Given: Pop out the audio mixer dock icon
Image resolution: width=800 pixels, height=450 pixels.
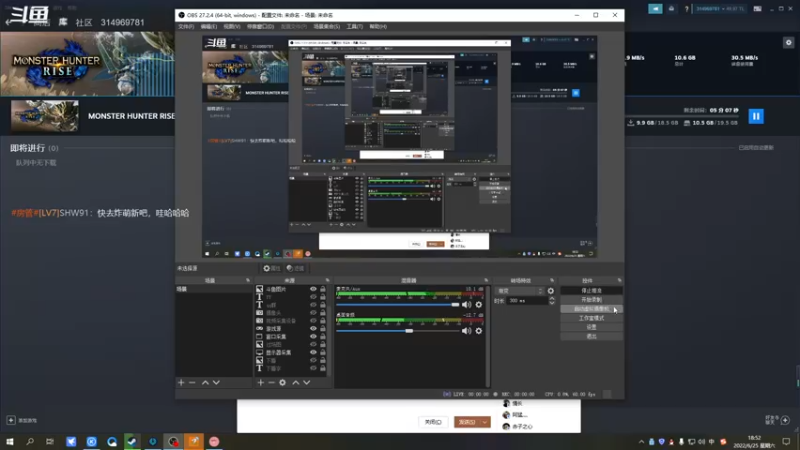Looking at the screenshot, I should click(x=486, y=280).
